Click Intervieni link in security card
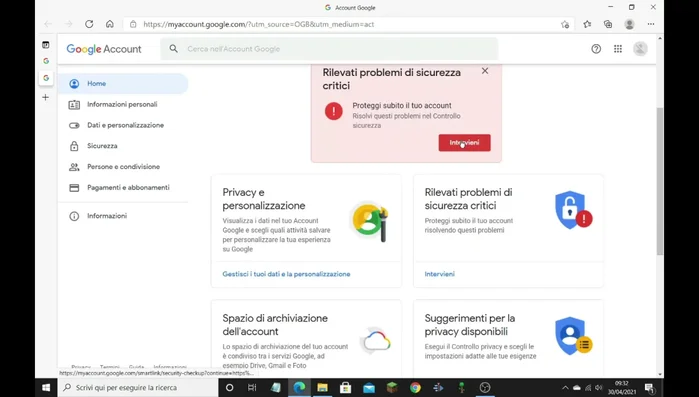 (x=440, y=274)
